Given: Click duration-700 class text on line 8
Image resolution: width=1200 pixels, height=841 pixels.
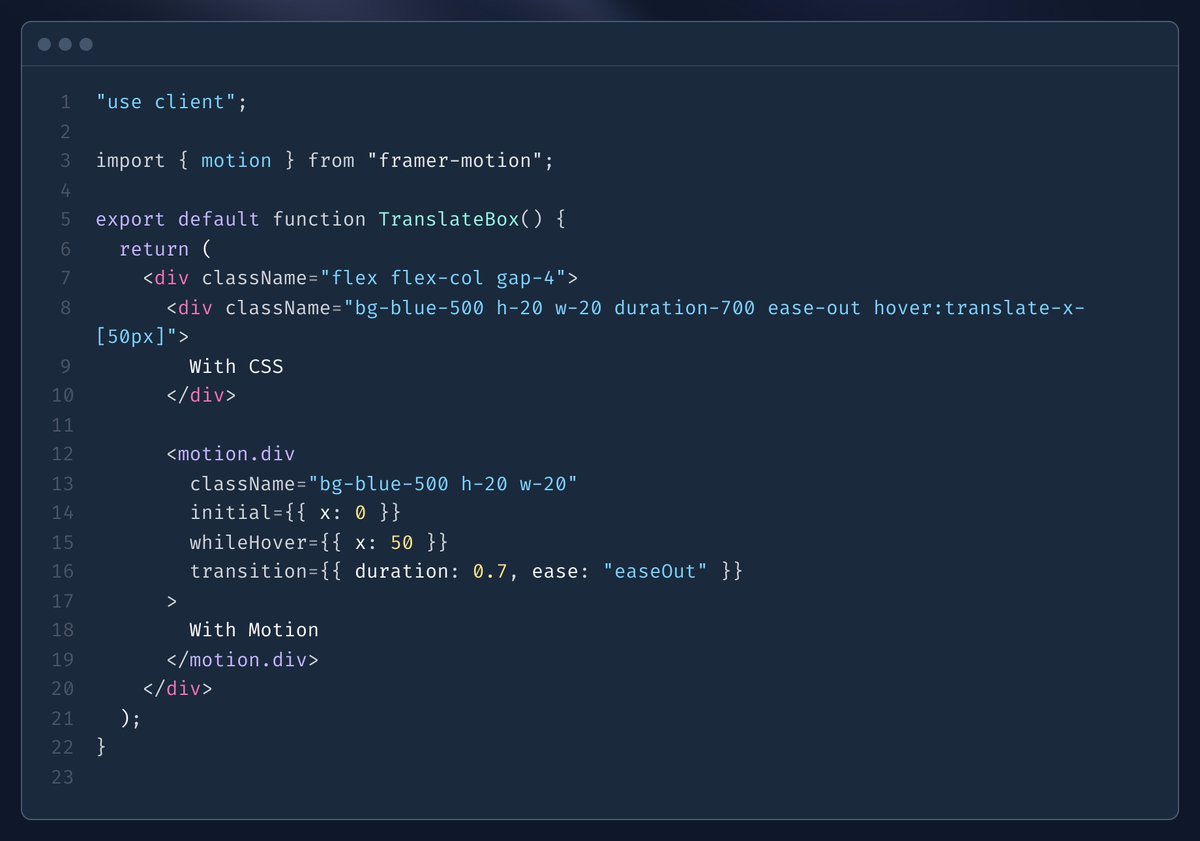Looking at the screenshot, I should (x=684, y=308).
